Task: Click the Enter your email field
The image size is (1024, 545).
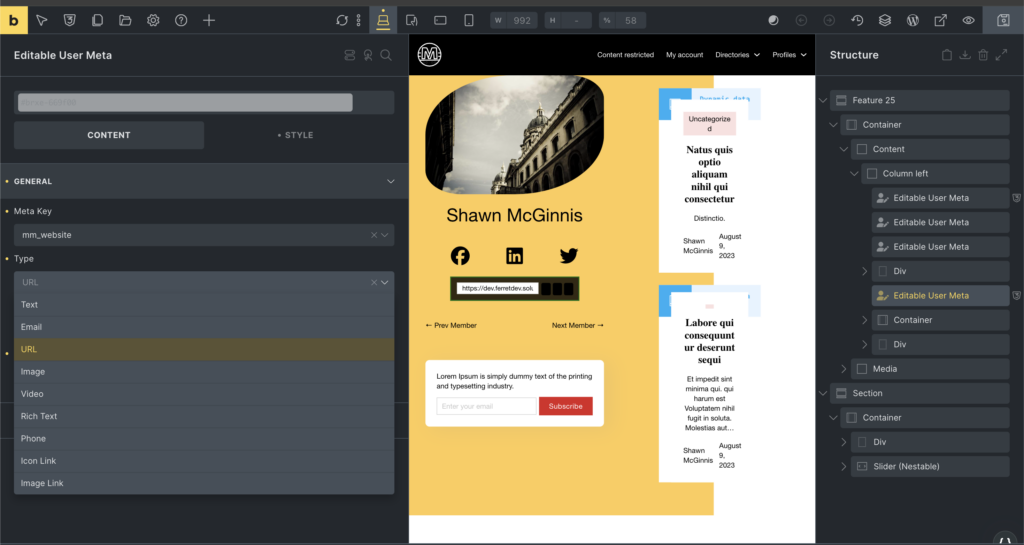Action: [487, 406]
